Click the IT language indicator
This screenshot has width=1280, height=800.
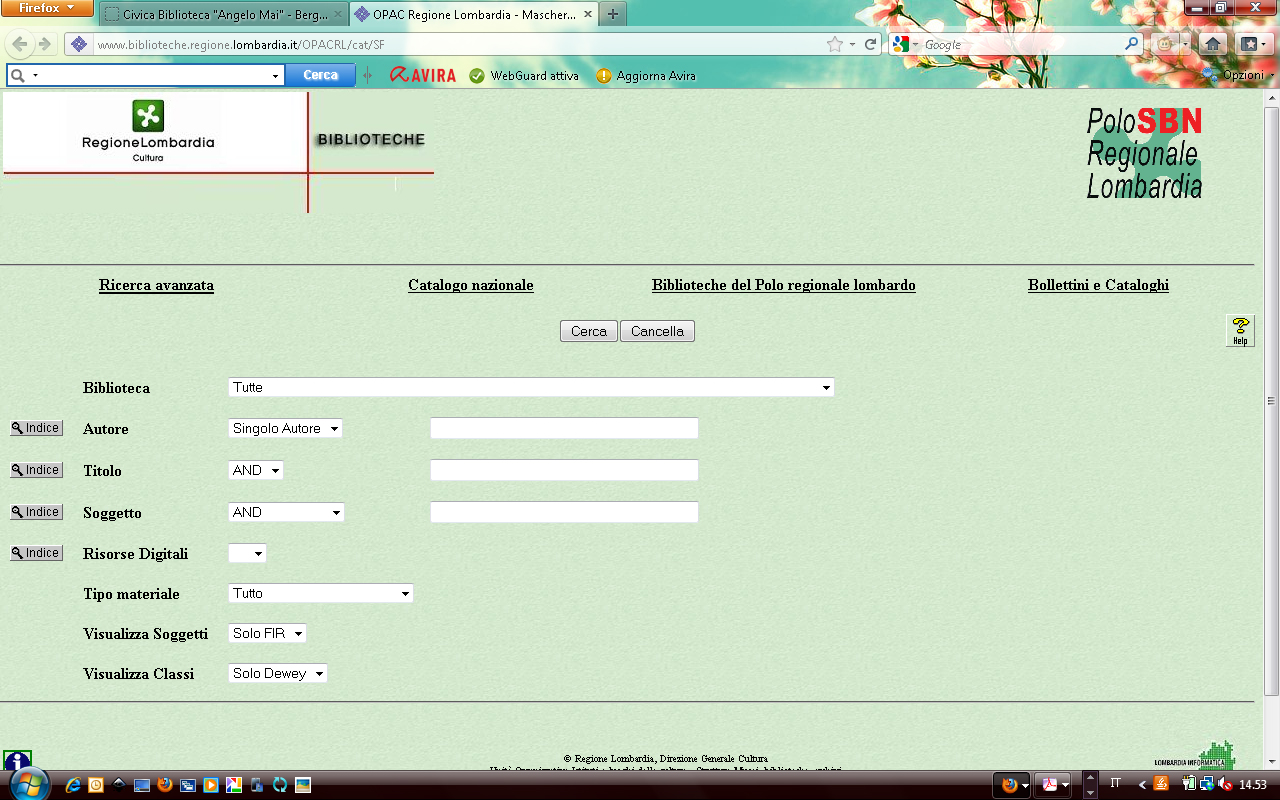1116,784
